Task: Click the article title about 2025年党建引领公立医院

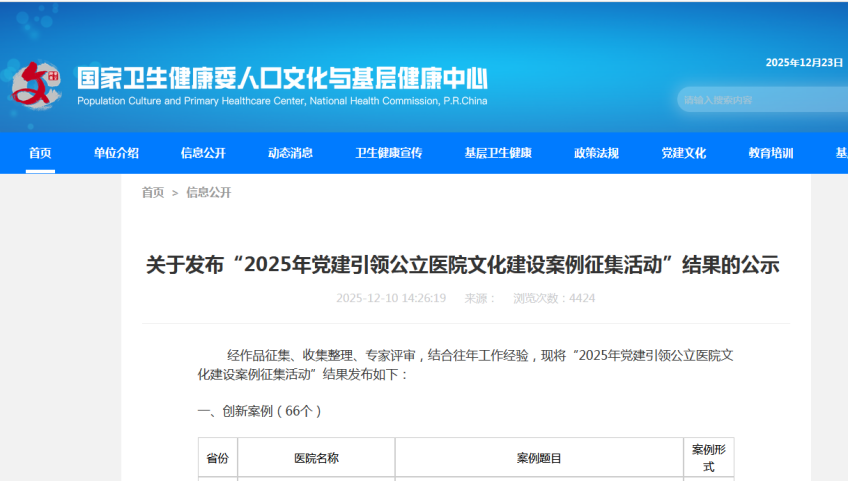Action: [462, 265]
